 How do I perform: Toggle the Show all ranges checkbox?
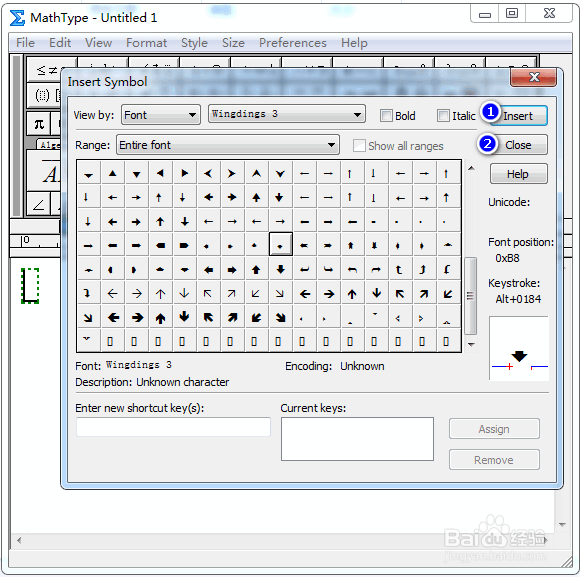359,146
